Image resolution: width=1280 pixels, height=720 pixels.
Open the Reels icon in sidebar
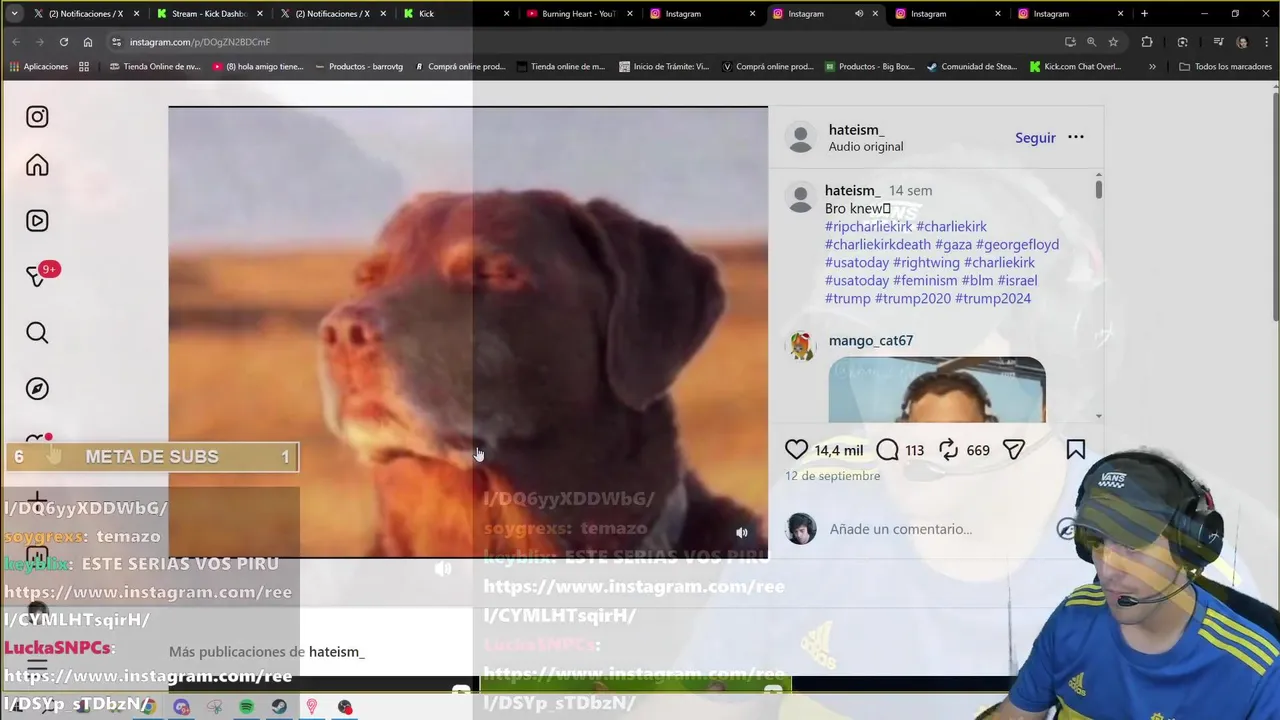(37, 221)
